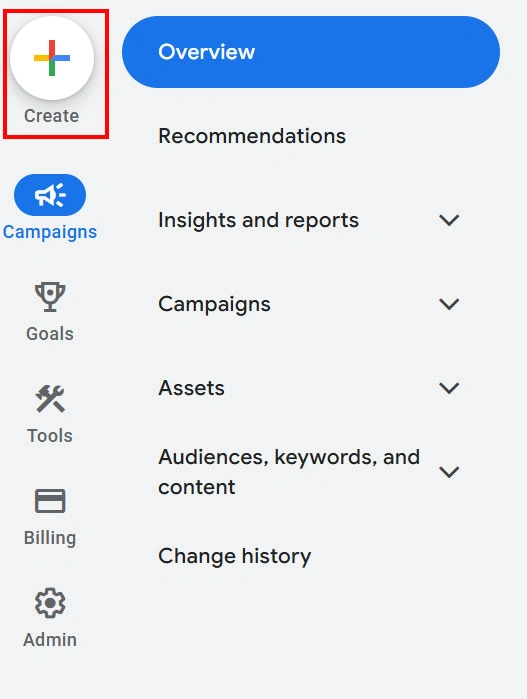The height and width of the screenshot is (699, 527).
Task: Click the Tools text label in sidebar
Action: point(50,436)
